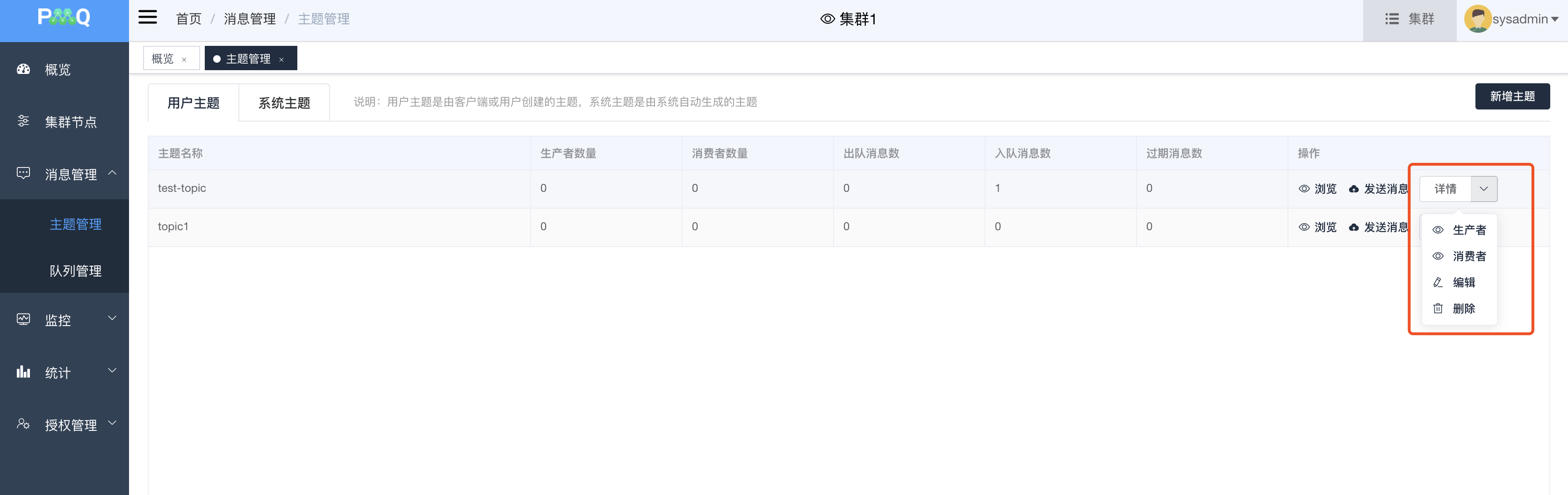Click 浏览 eye for test-topic
Viewport: 1568px width, 495px height.
(x=1318, y=189)
